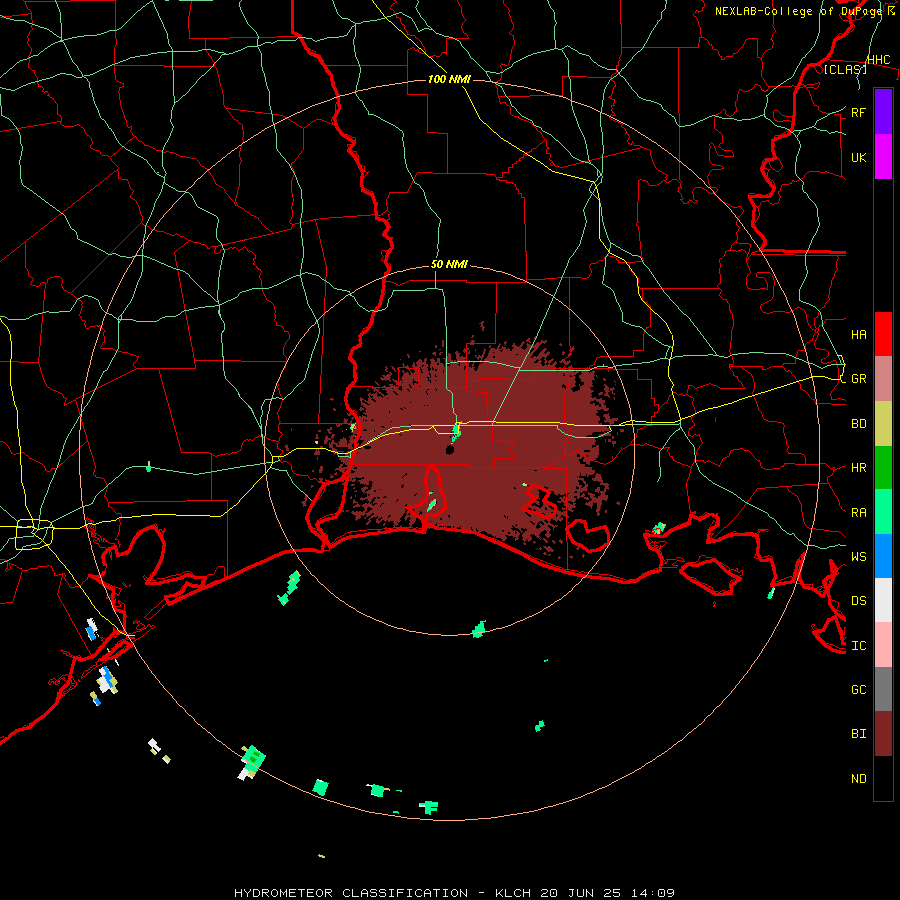This screenshot has height=900, width=900.
Task: Click the 100 NMI range ring label
Action: pos(449,79)
